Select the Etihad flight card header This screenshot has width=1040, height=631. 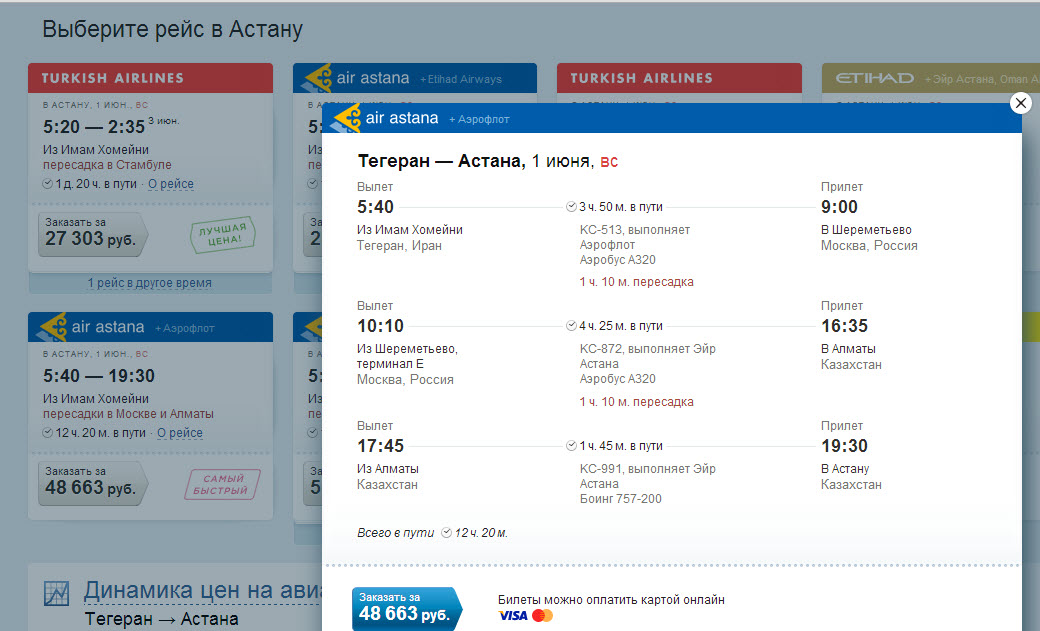tap(930, 78)
